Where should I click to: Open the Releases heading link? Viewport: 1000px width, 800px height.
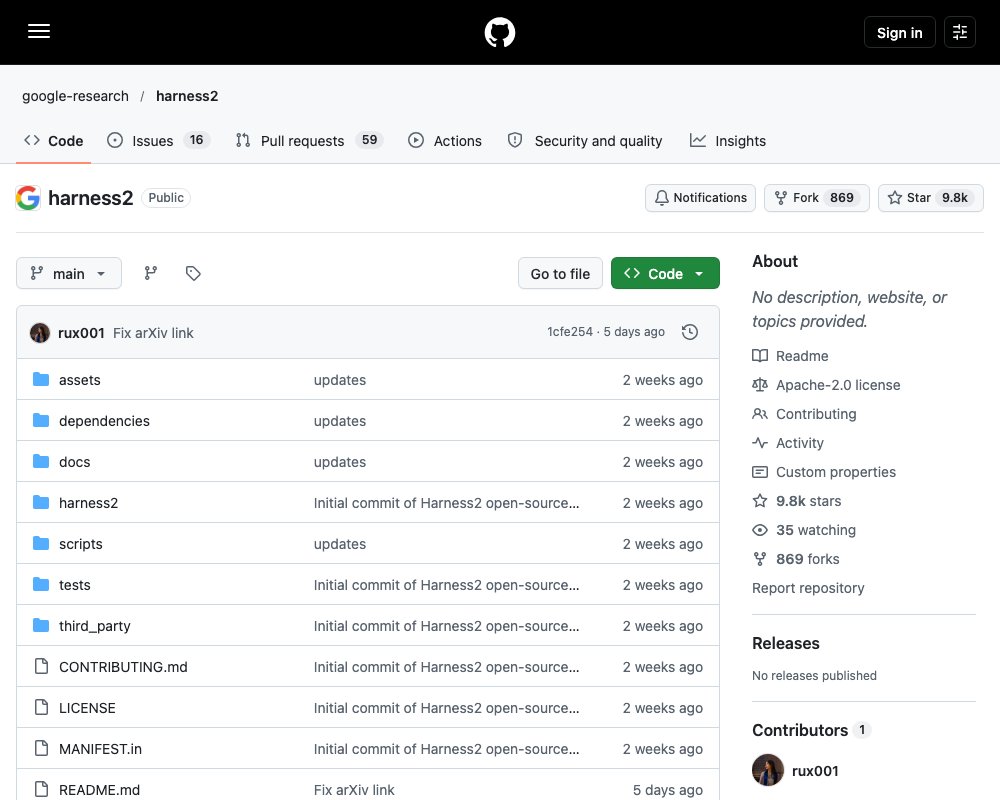[786, 644]
